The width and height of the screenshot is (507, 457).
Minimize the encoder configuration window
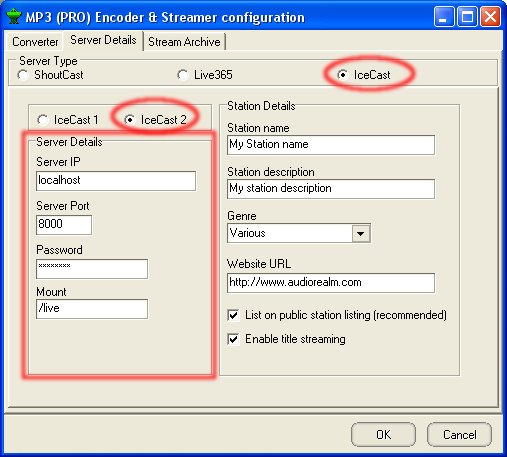point(444,17)
